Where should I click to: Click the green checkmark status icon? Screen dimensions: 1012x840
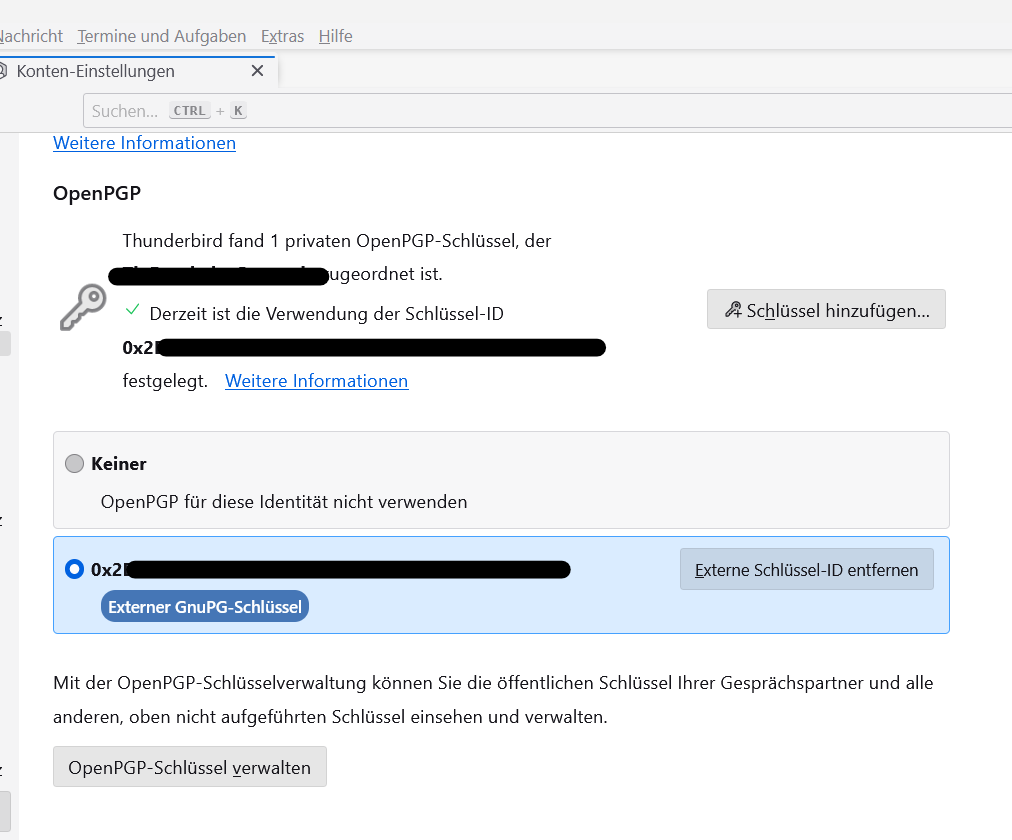(x=132, y=311)
